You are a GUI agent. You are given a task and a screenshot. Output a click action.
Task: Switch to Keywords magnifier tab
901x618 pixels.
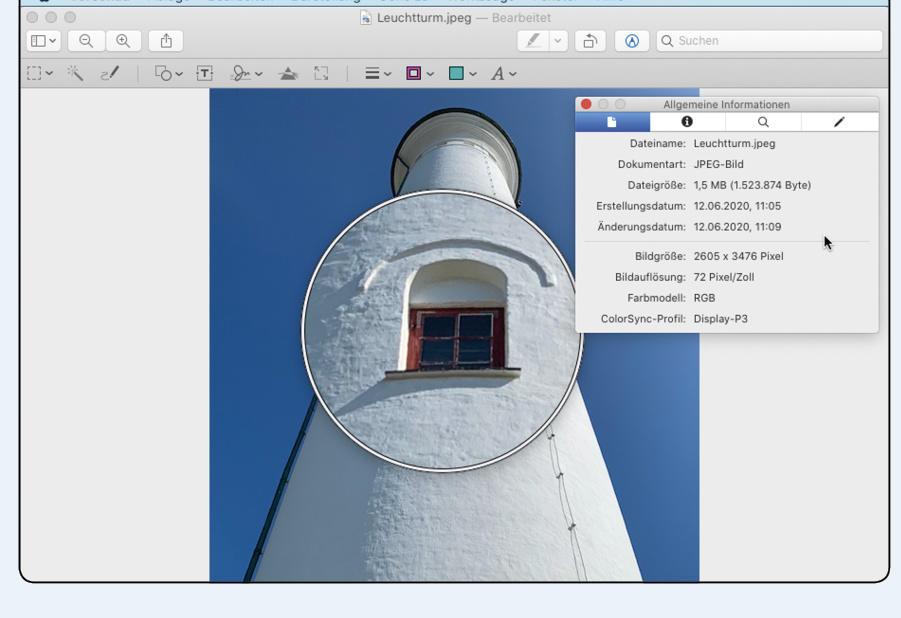click(x=763, y=122)
